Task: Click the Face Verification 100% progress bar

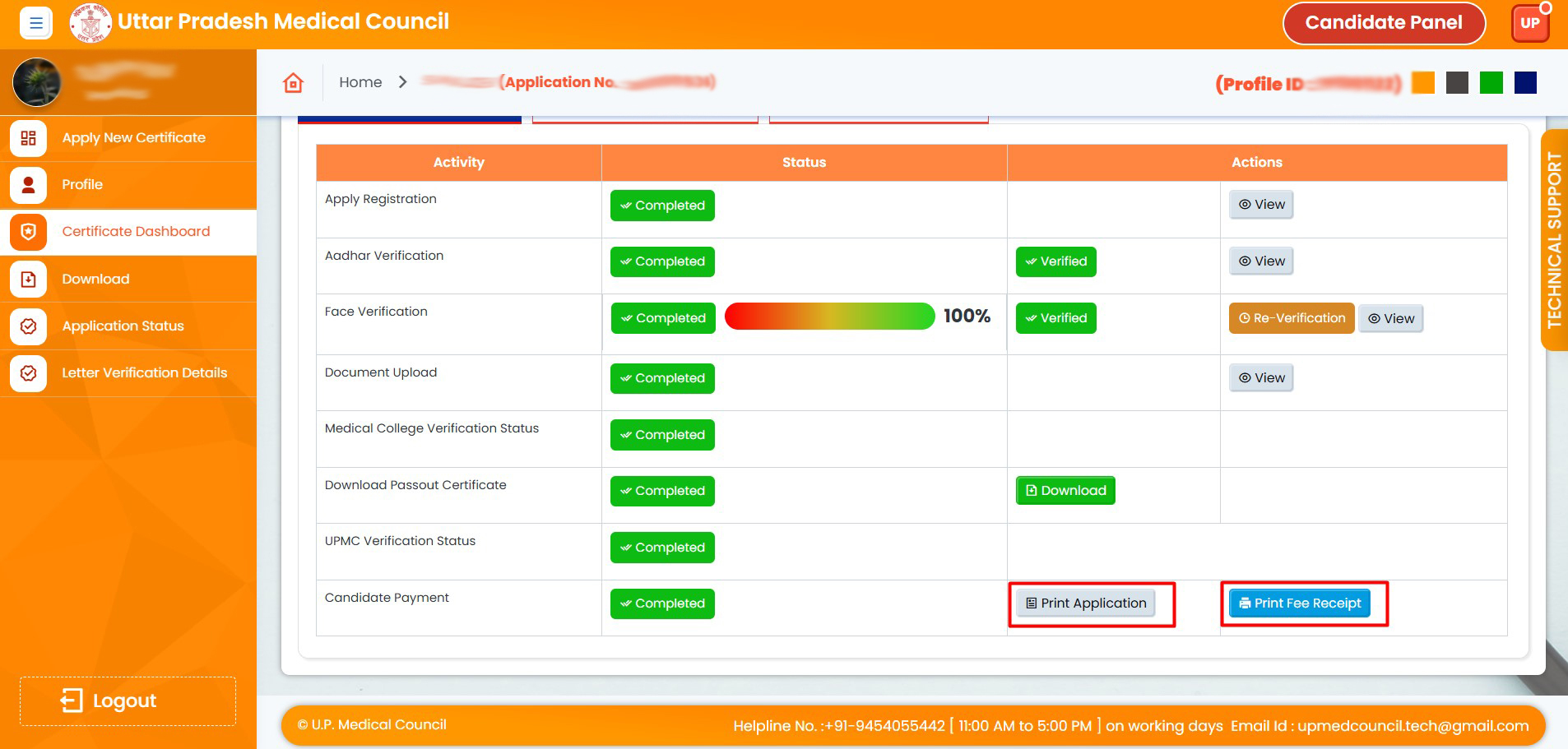Action: click(x=829, y=317)
